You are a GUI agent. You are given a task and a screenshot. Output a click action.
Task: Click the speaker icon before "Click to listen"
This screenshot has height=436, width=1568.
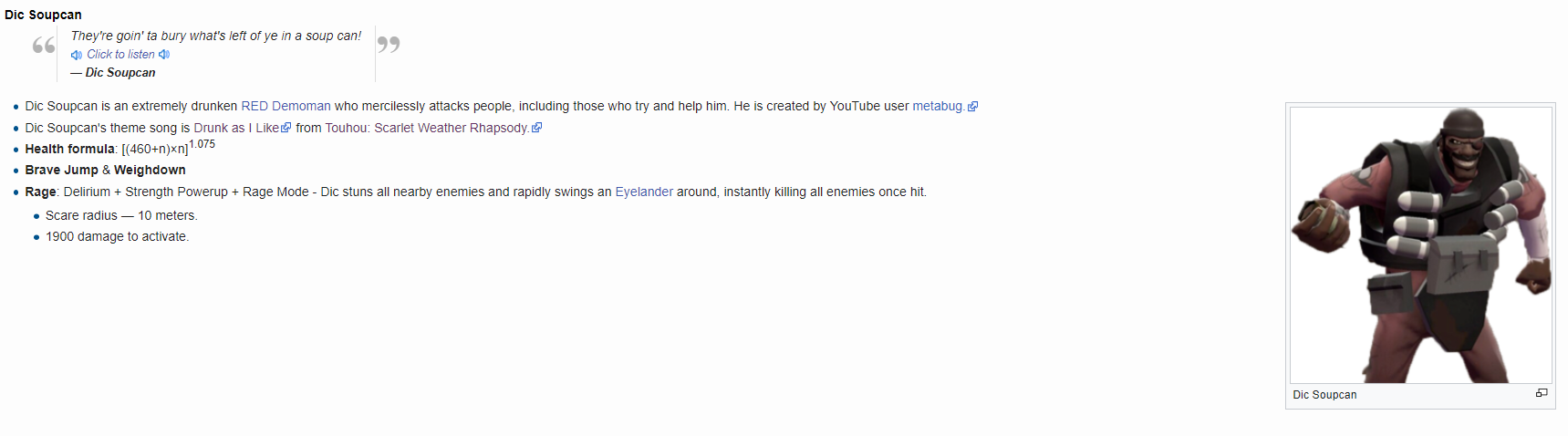point(77,55)
